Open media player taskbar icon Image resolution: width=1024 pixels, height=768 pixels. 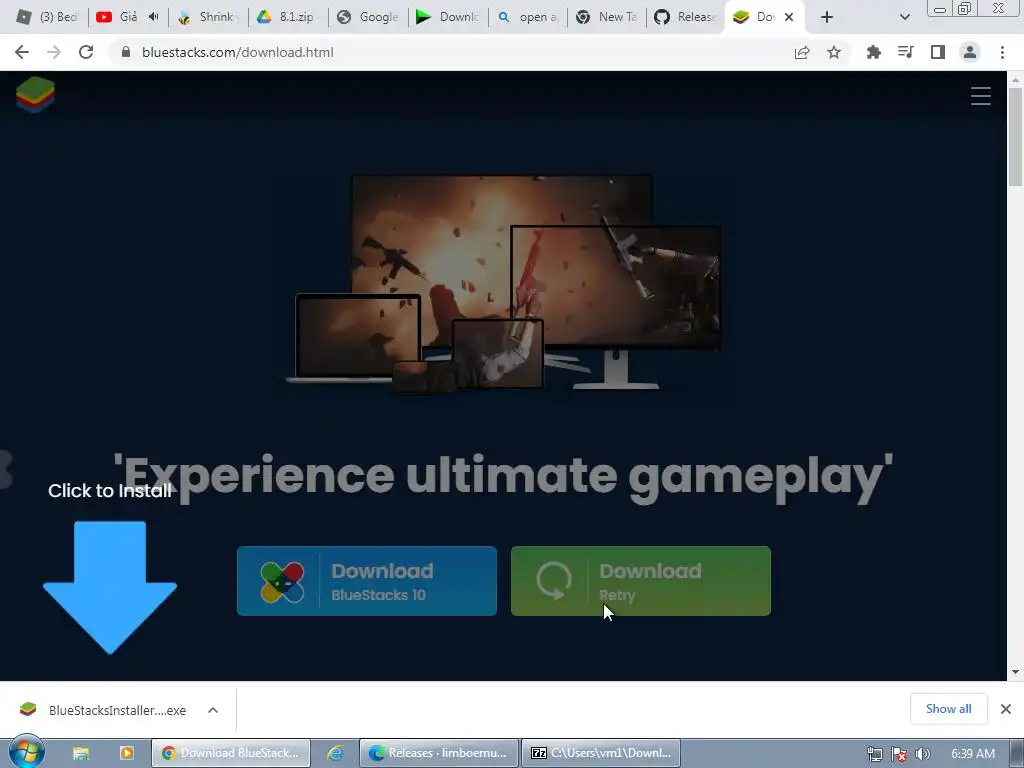[x=127, y=753]
